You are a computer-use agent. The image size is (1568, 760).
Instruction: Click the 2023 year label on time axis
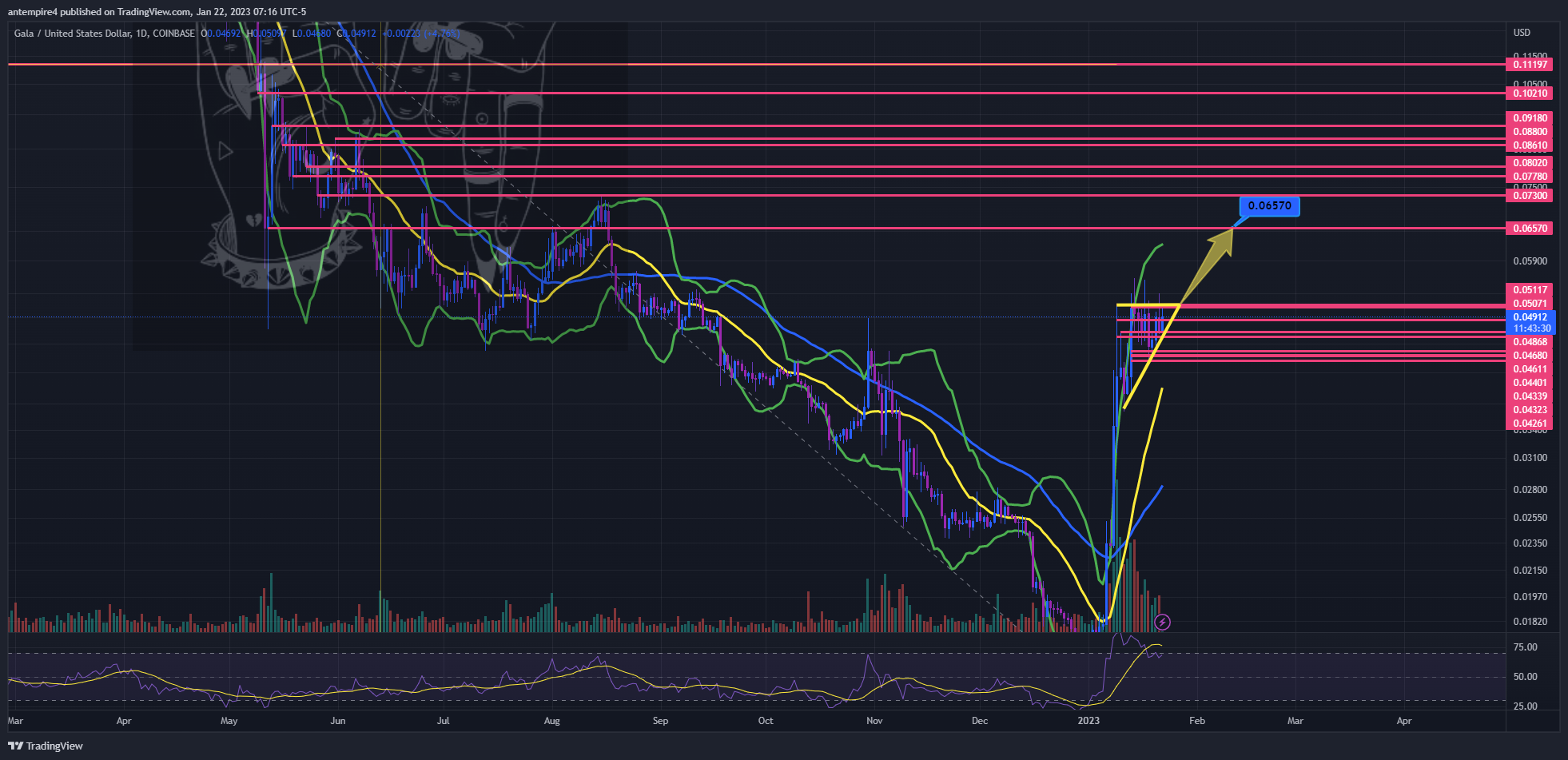(1088, 721)
